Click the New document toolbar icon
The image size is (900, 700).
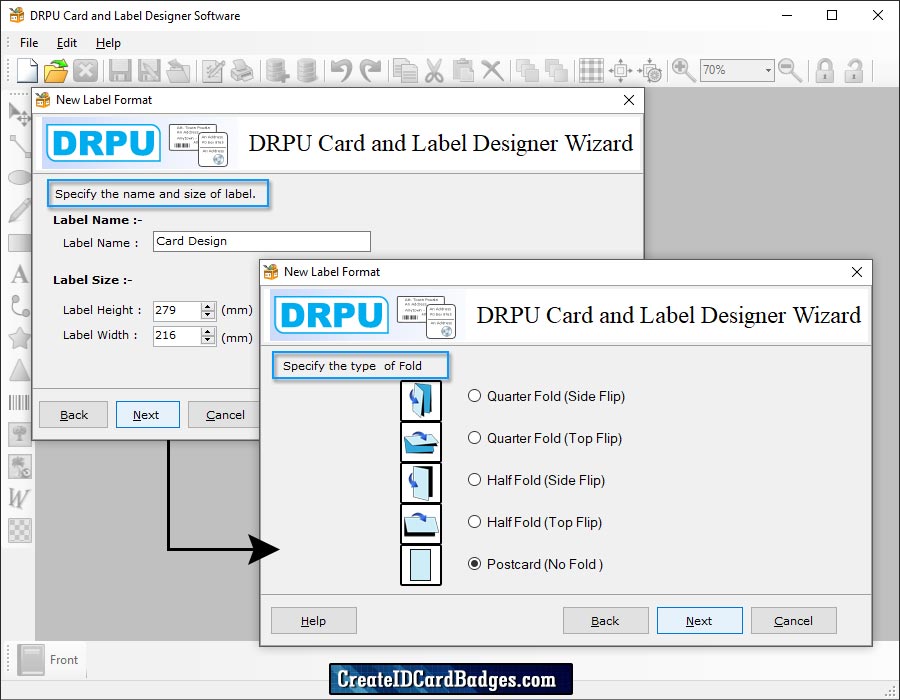click(x=27, y=71)
